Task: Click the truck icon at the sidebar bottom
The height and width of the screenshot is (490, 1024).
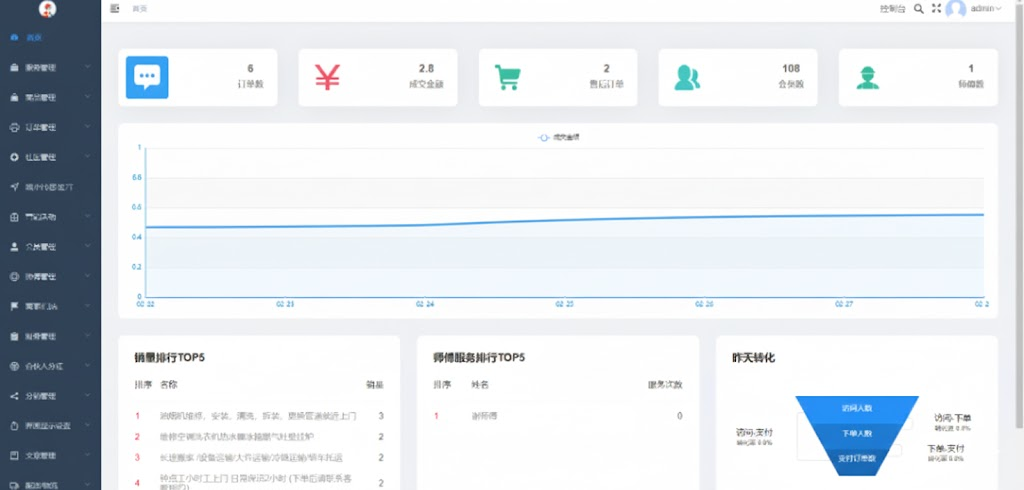Action: click(14, 485)
